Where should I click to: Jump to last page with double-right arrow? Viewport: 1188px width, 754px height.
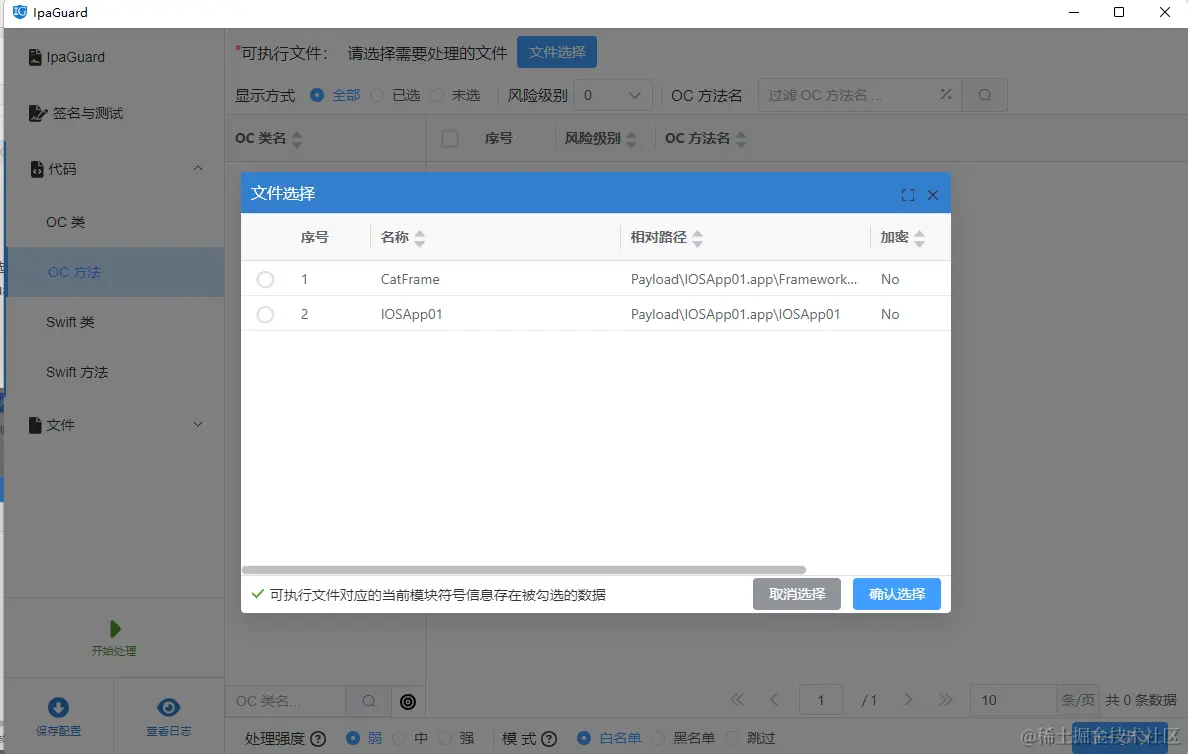click(945, 699)
